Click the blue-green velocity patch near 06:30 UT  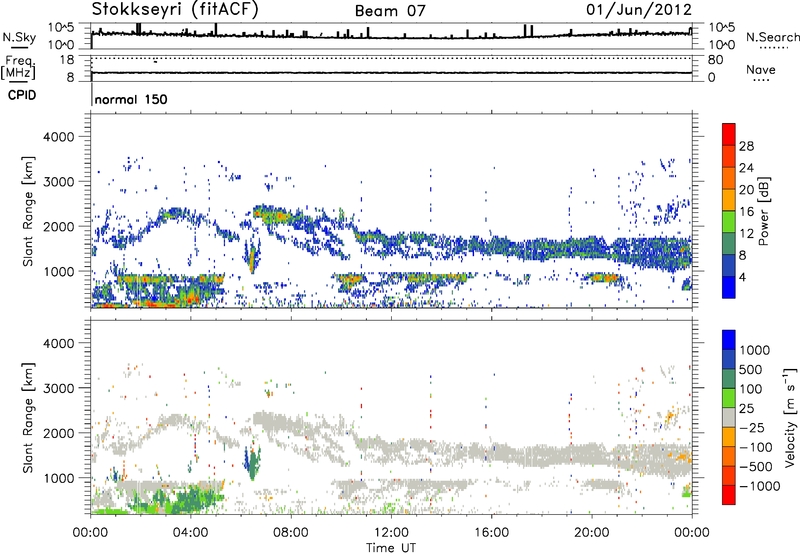click(x=252, y=463)
